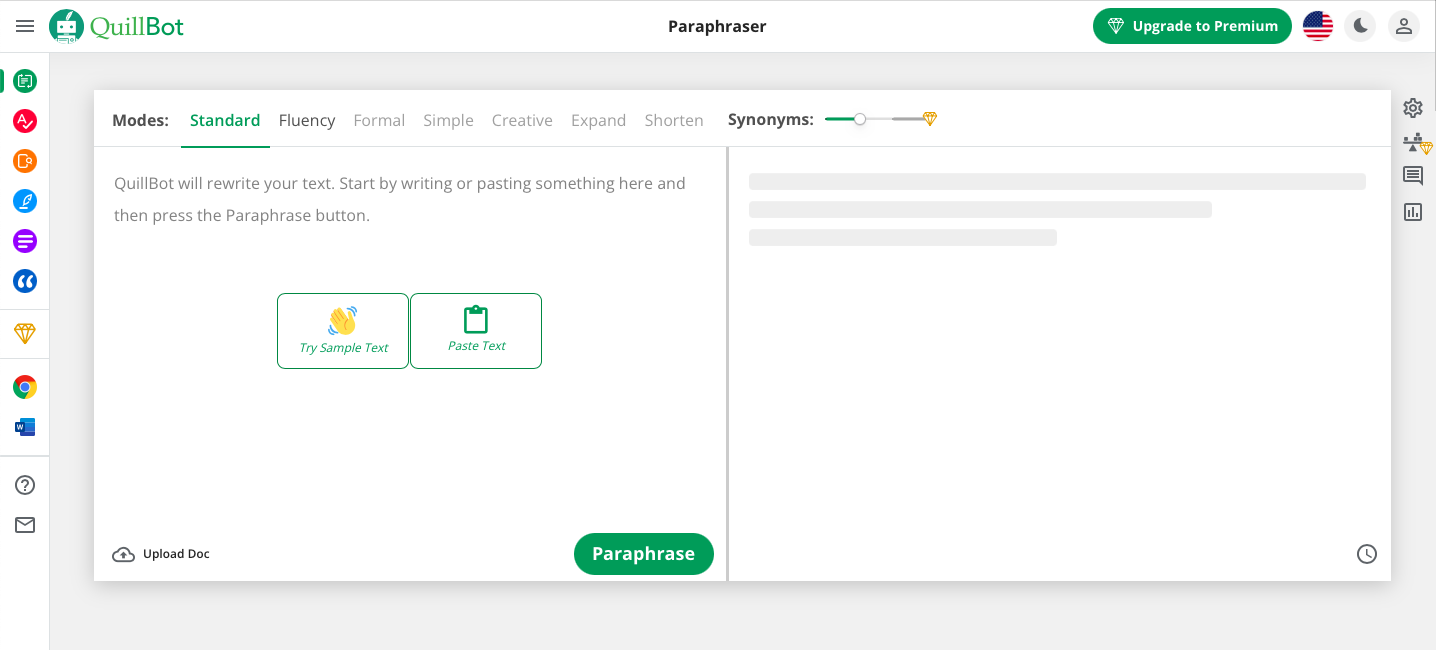Open the Citation Generator quote icon
The image size is (1436, 650).
point(25,281)
